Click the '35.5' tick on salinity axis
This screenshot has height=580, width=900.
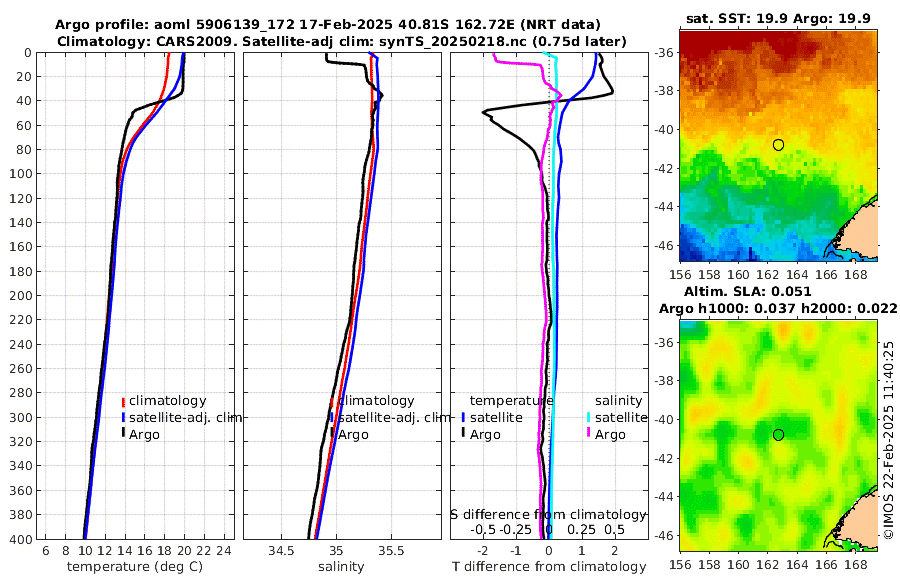390,550
